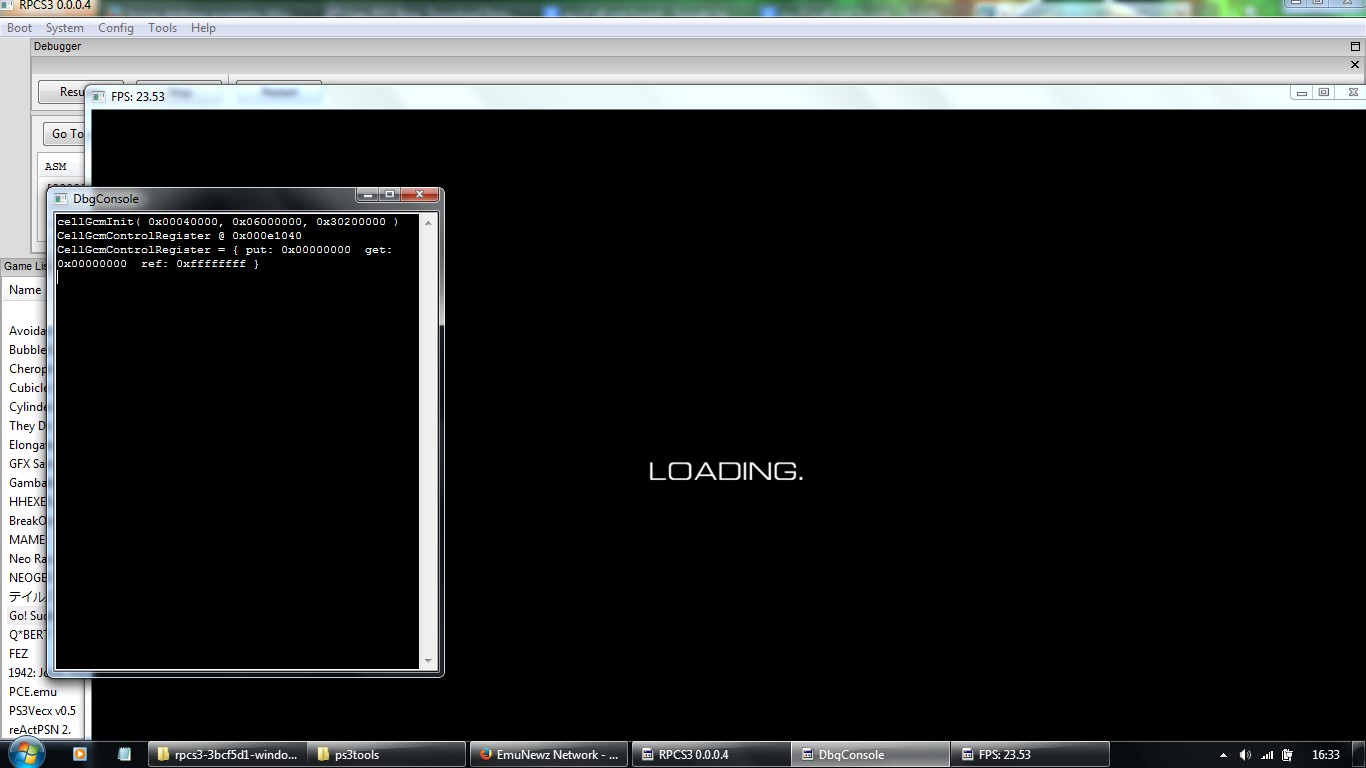The height and width of the screenshot is (768, 1366).
Task: Minimize the FPS game window
Action: pyautogui.click(x=1301, y=93)
